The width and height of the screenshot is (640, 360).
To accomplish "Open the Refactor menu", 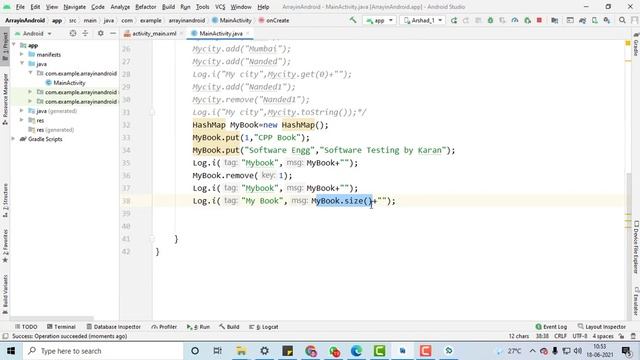I will (x=146, y=7).
